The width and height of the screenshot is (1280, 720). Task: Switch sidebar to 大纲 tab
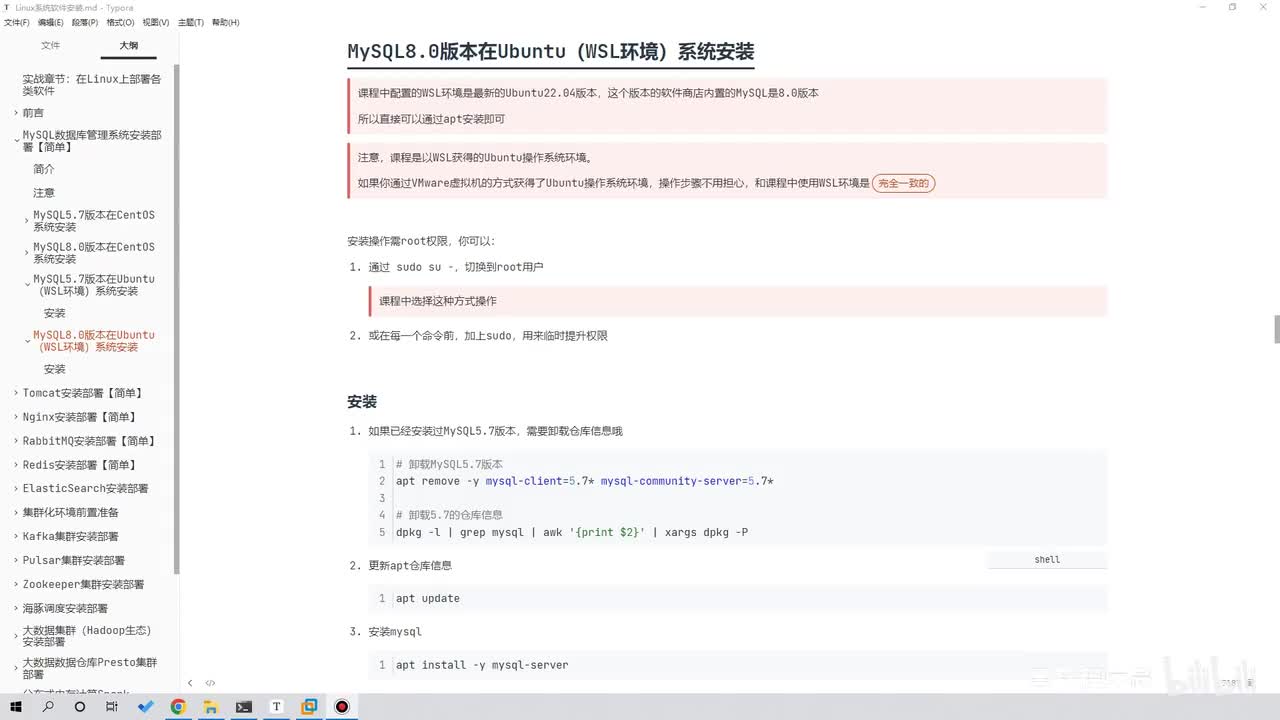129,45
